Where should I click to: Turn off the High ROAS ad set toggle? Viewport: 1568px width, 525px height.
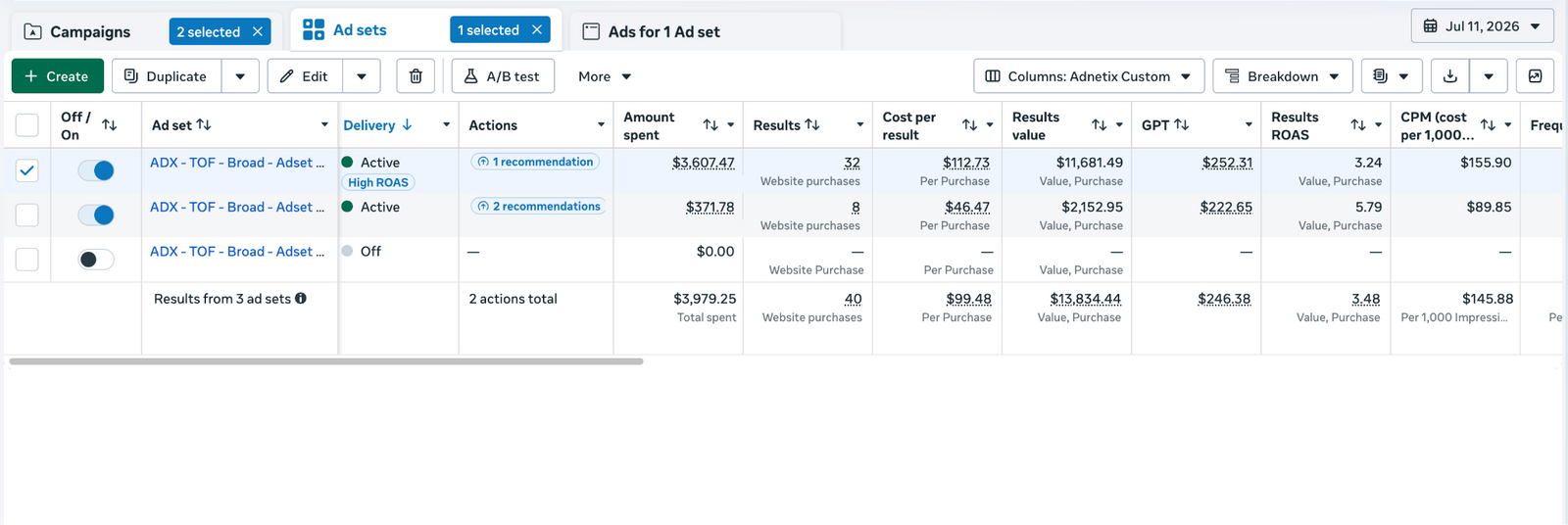click(x=96, y=170)
